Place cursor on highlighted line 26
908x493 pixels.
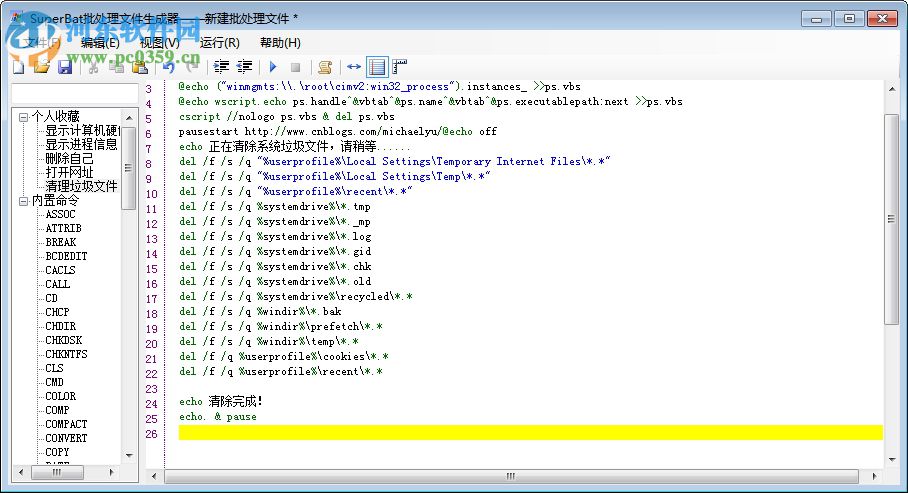pyautogui.click(x=530, y=432)
